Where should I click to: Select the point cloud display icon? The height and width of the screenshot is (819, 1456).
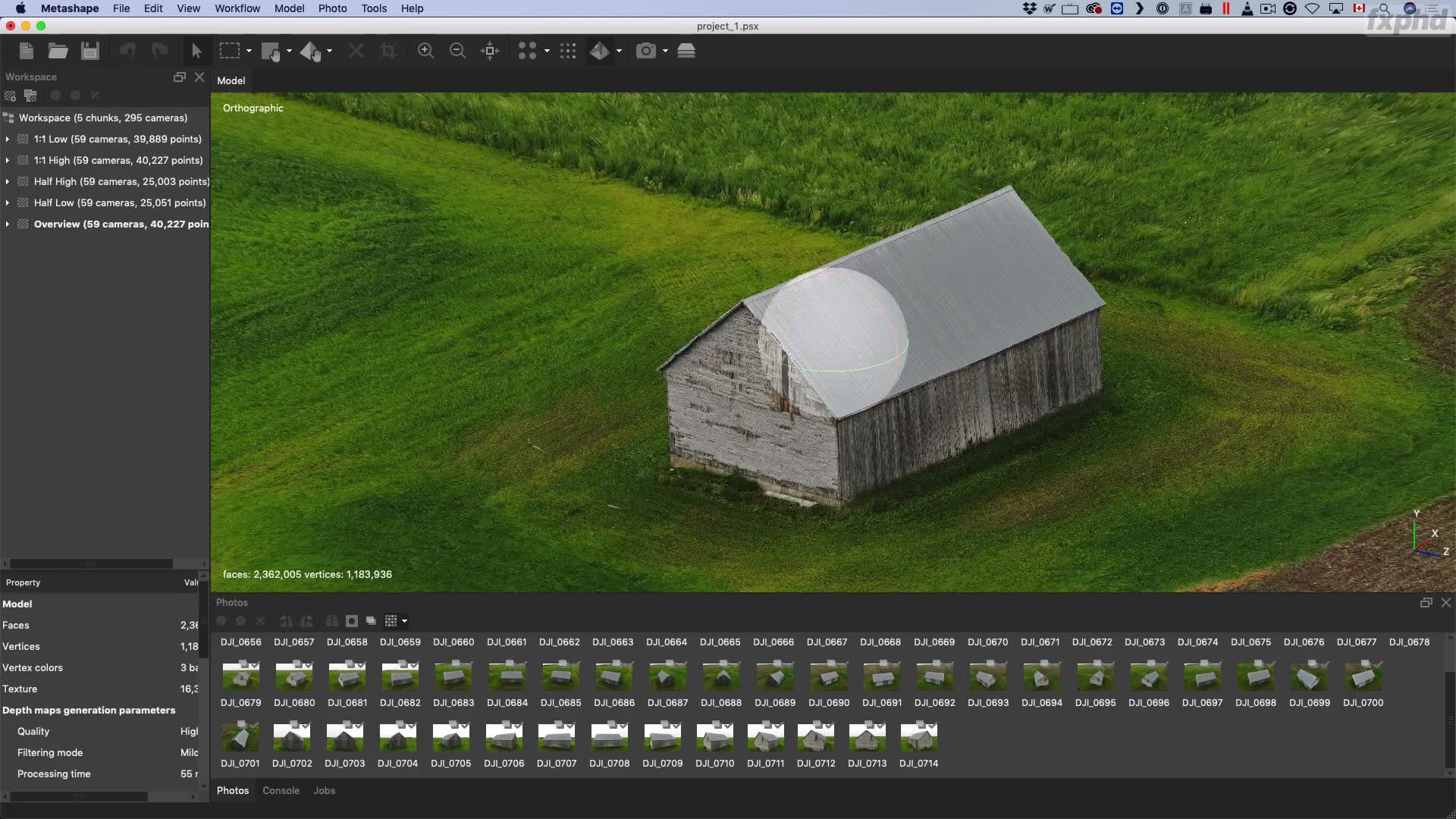click(x=567, y=51)
